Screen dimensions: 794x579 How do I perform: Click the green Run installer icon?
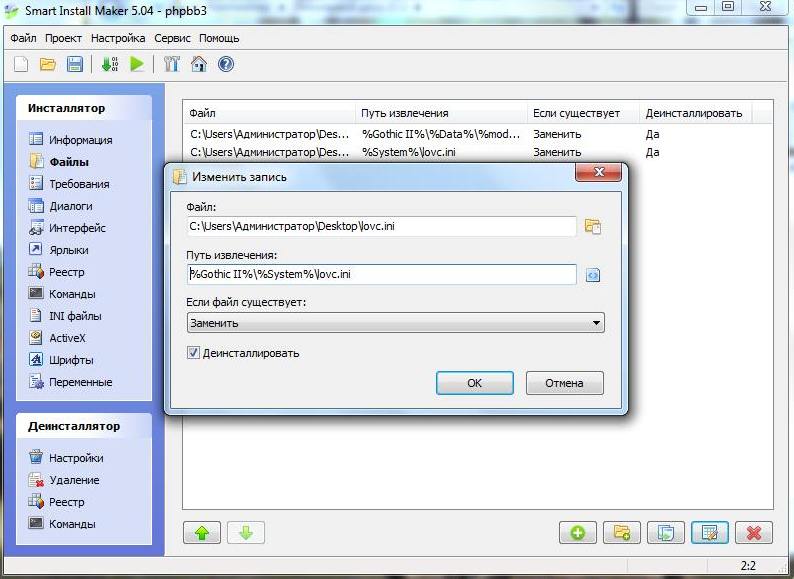[x=137, y=64]
